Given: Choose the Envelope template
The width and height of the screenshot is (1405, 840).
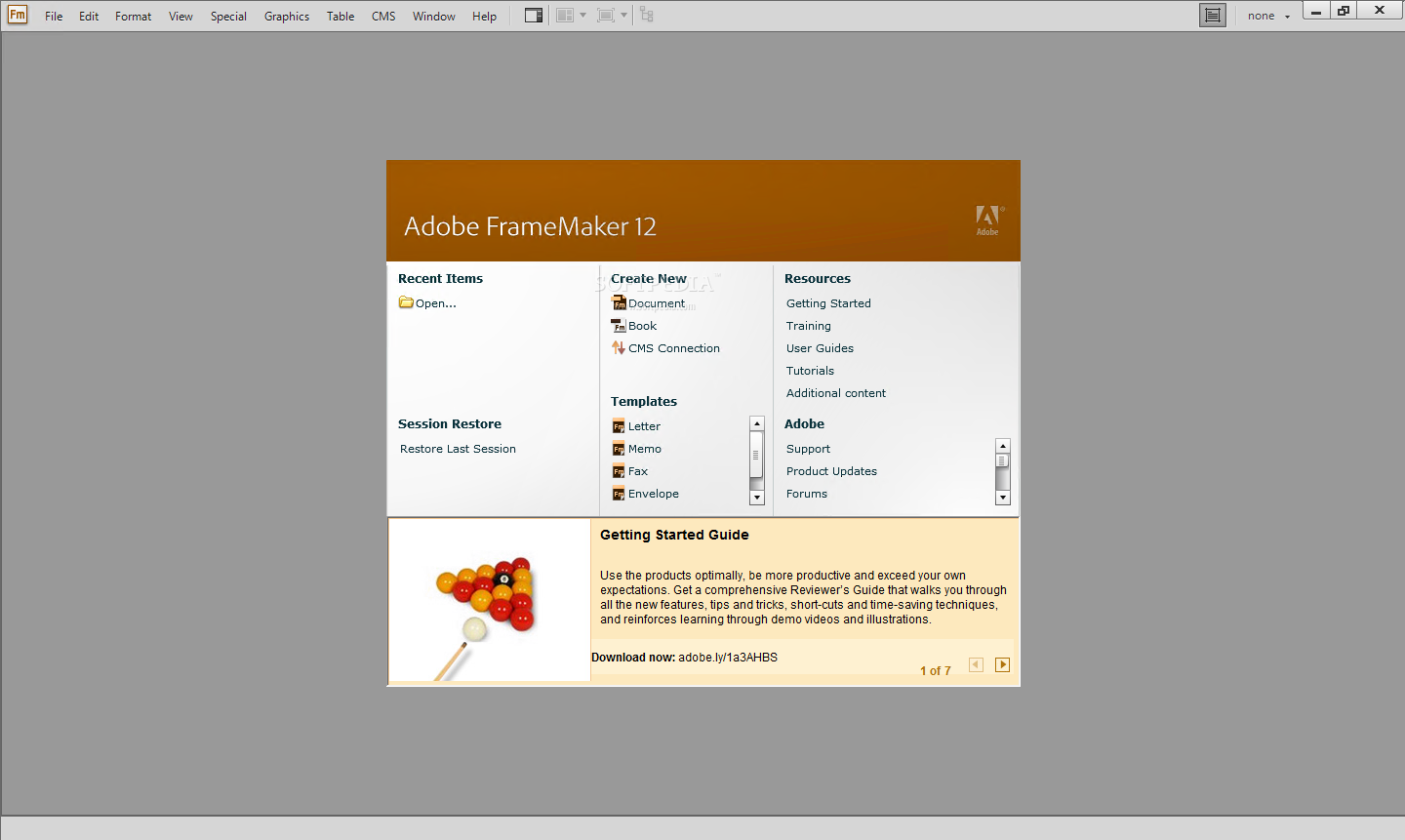Looking at the screenshot, I should [x=654, y=494].
